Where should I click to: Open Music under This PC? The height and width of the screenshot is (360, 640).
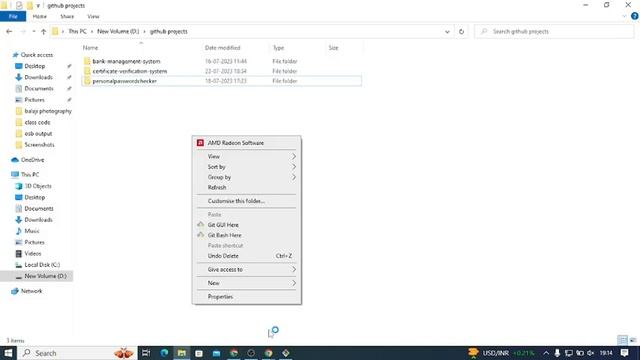31,231
